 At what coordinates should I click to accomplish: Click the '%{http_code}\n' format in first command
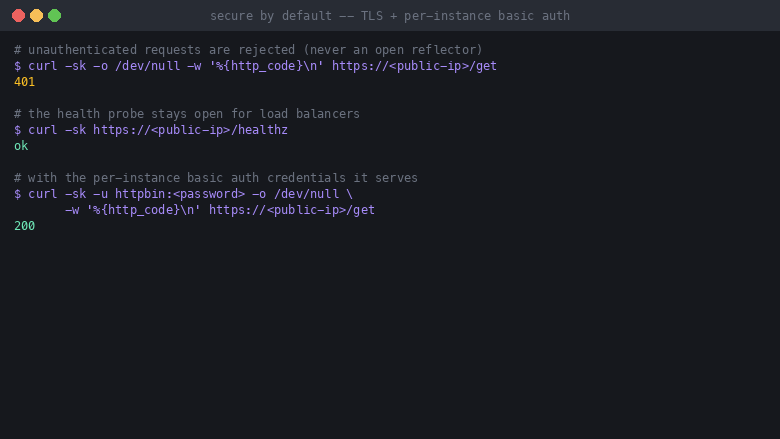[x=266, y=66]
